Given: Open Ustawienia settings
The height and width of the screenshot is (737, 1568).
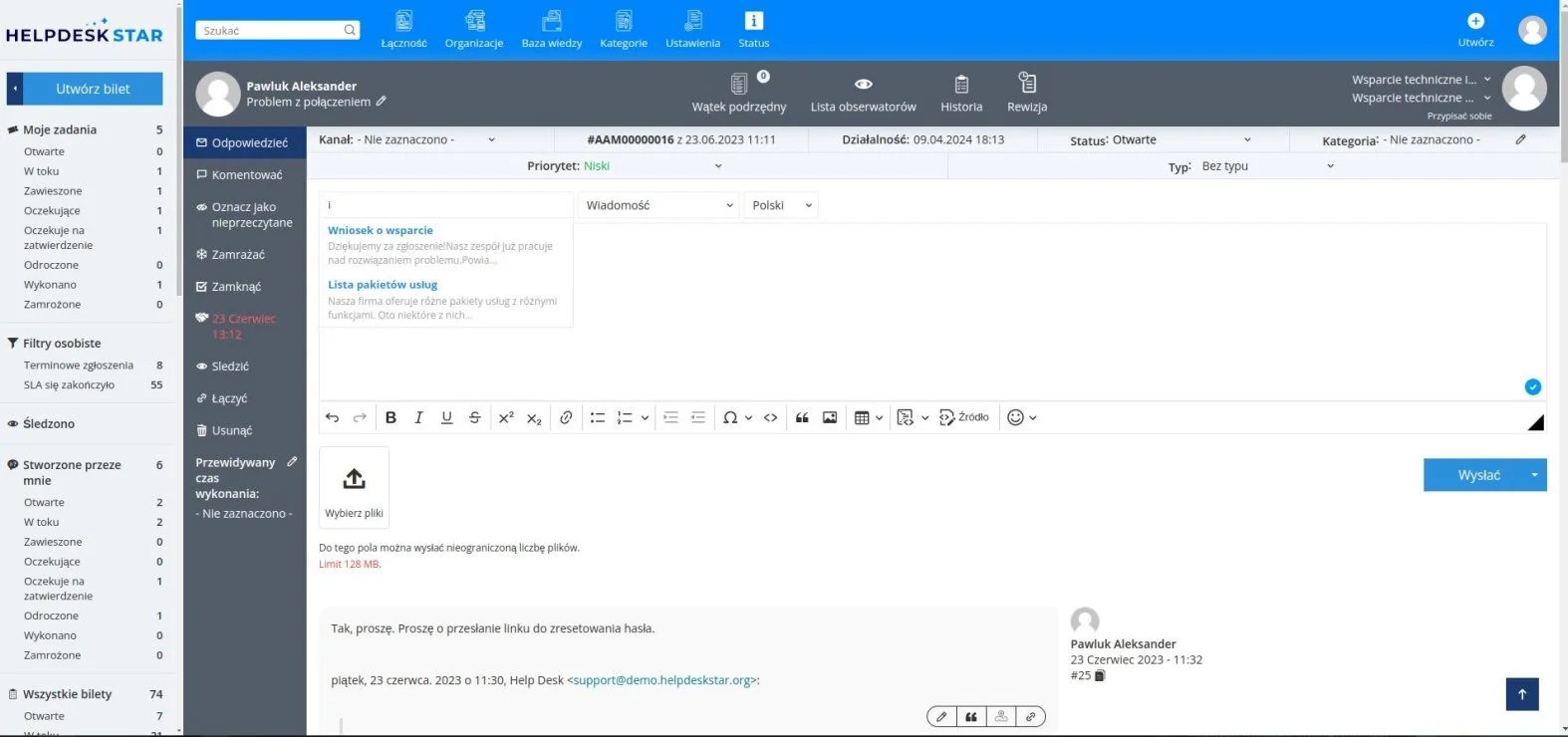Looking at the screenshot, I should (693, 30).
